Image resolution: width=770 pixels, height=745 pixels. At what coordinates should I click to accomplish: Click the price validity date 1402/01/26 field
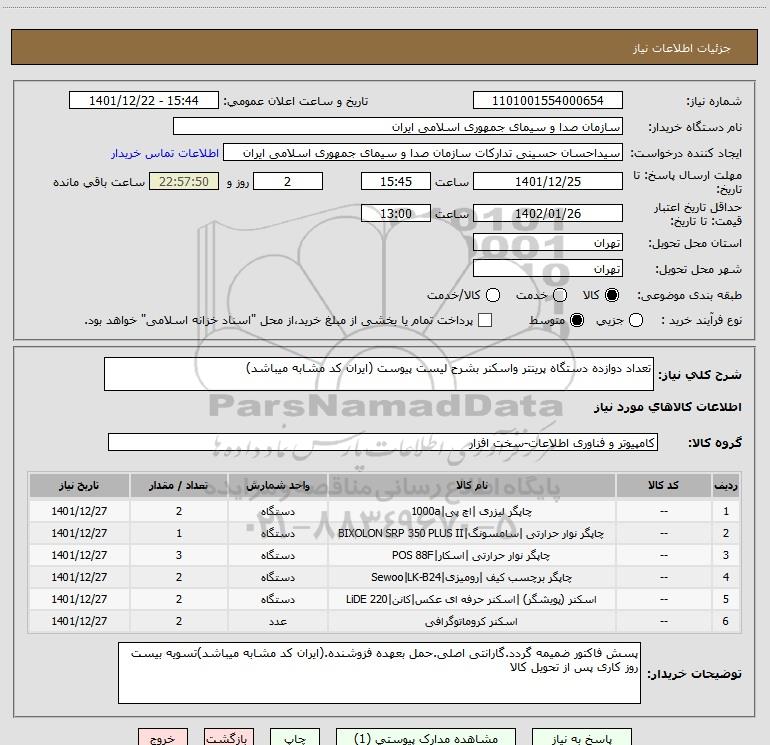coord(548,213)
